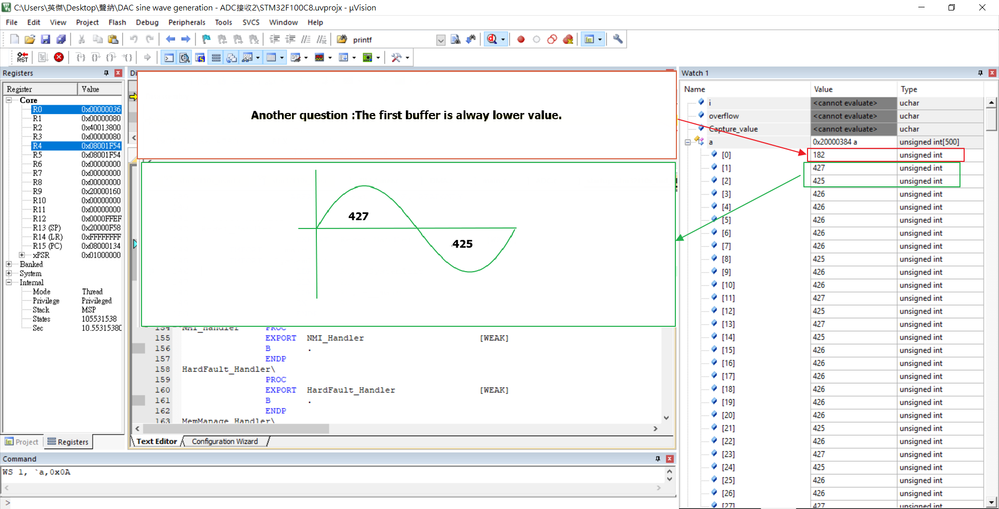Expand xPSR register node
The height and width of the screenshot is (509, 999).
click(22, 255)
